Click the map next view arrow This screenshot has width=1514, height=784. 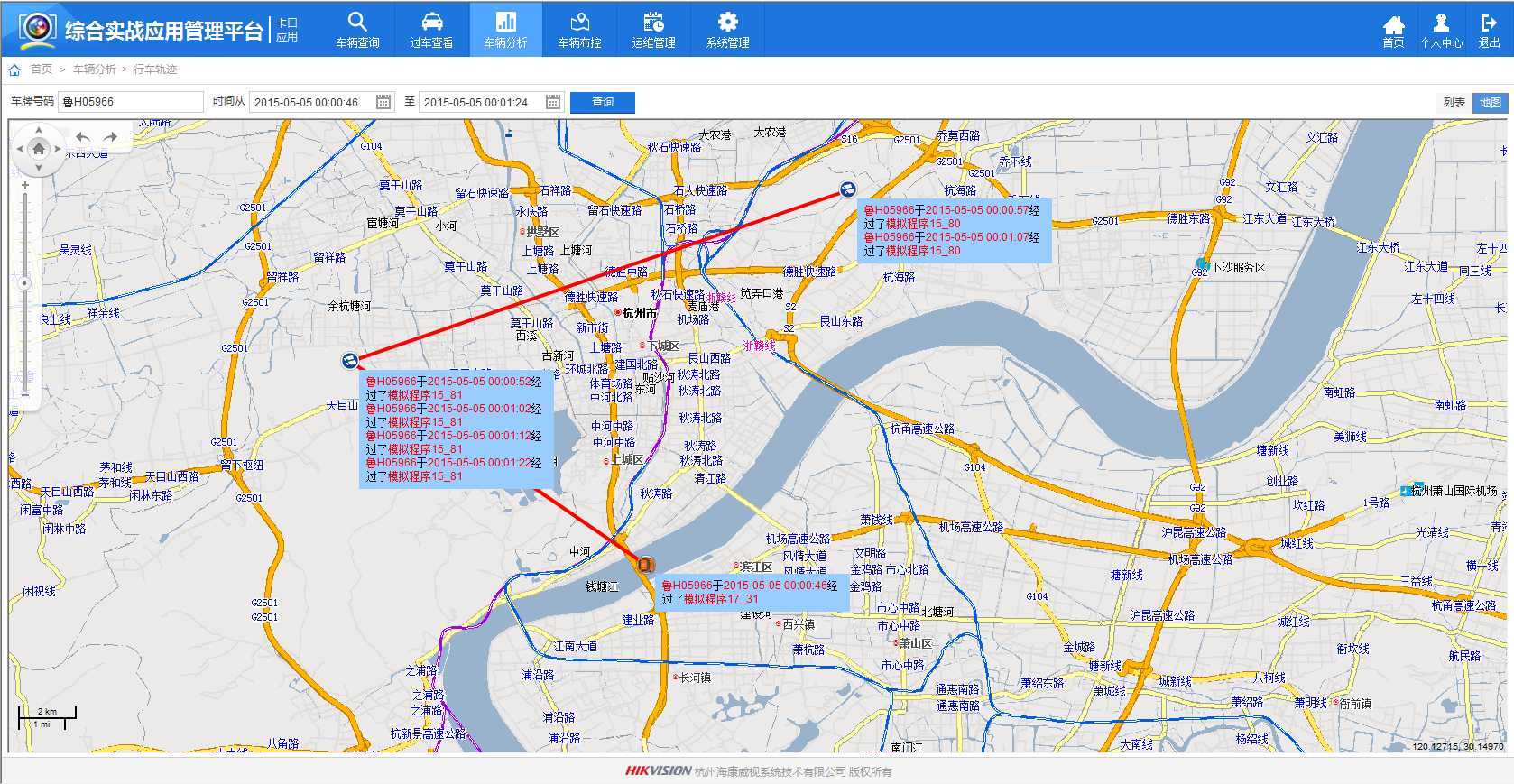tap(111, 137)
